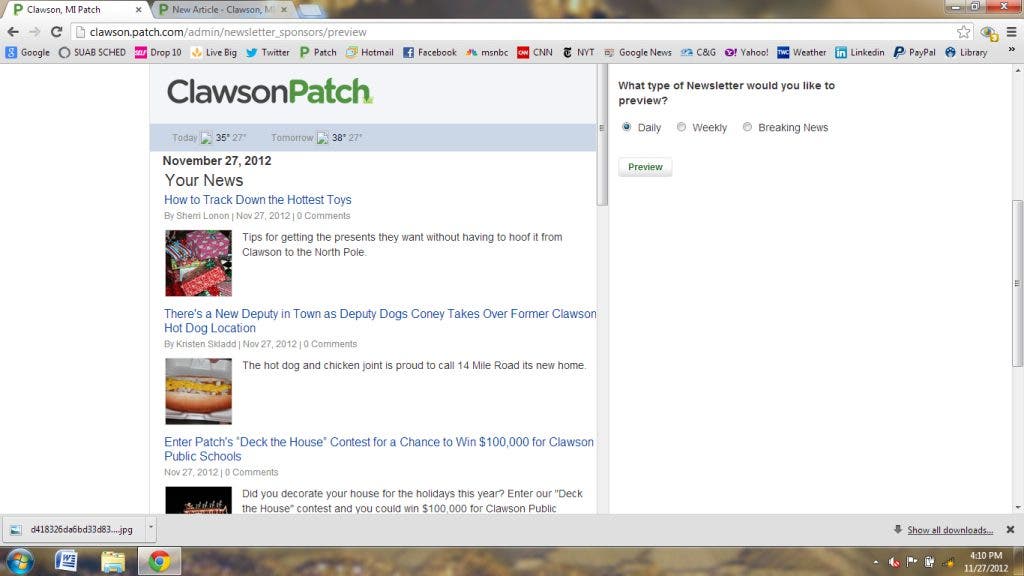Expand the downloaded jpg file options arrow

[x=151, y=530]
